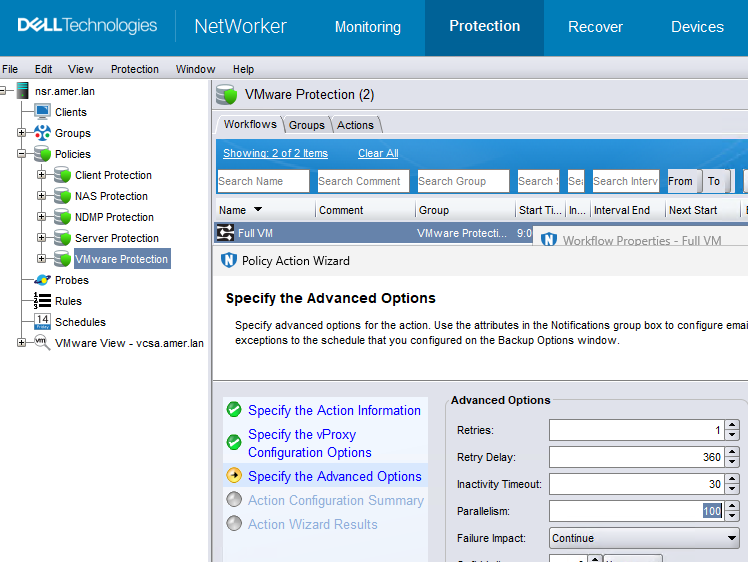The height and width of the screenshot is (562, 748).
Task: Click the VMware Protection (2) header icon
Action: pyautogui.click(x=226, y=94)
